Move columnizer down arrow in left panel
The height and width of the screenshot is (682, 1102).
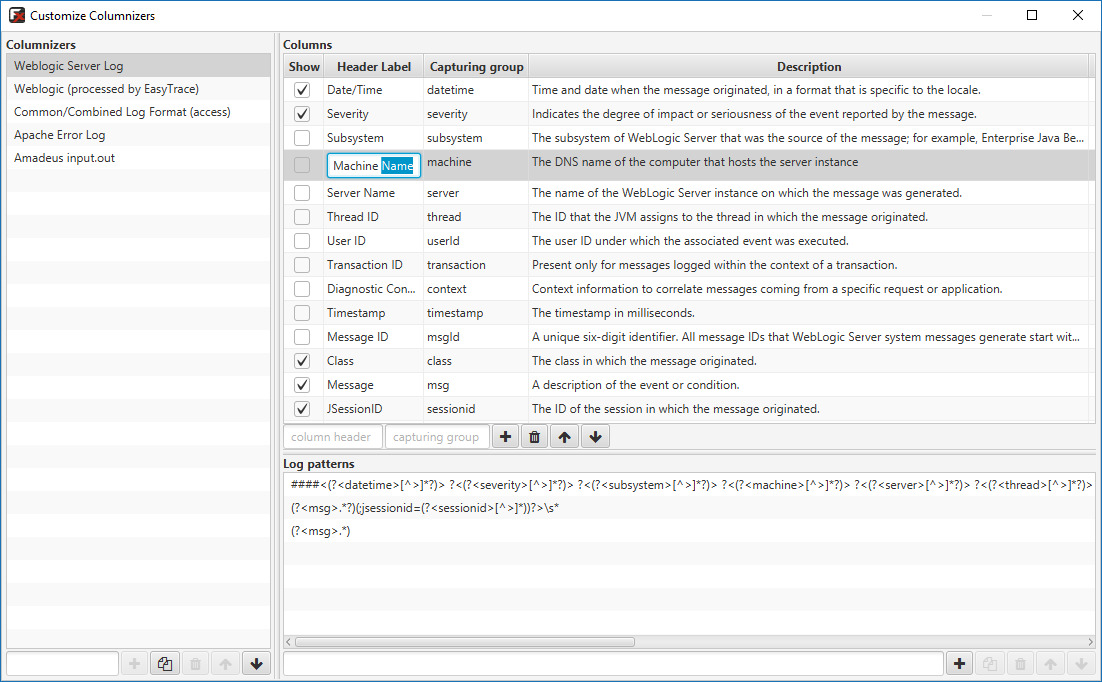click(x=257, y=663)
